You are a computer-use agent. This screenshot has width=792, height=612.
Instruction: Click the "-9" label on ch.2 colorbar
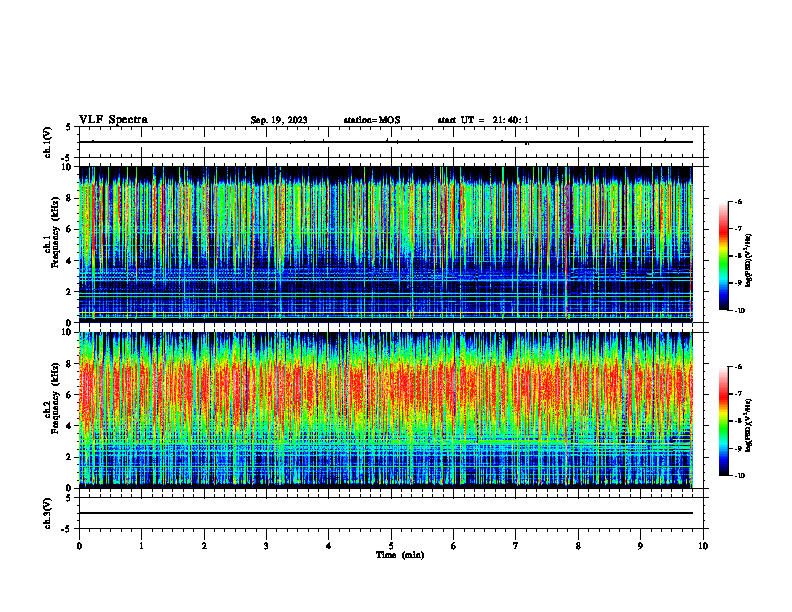pyautogui.click(x=738, y=448)
